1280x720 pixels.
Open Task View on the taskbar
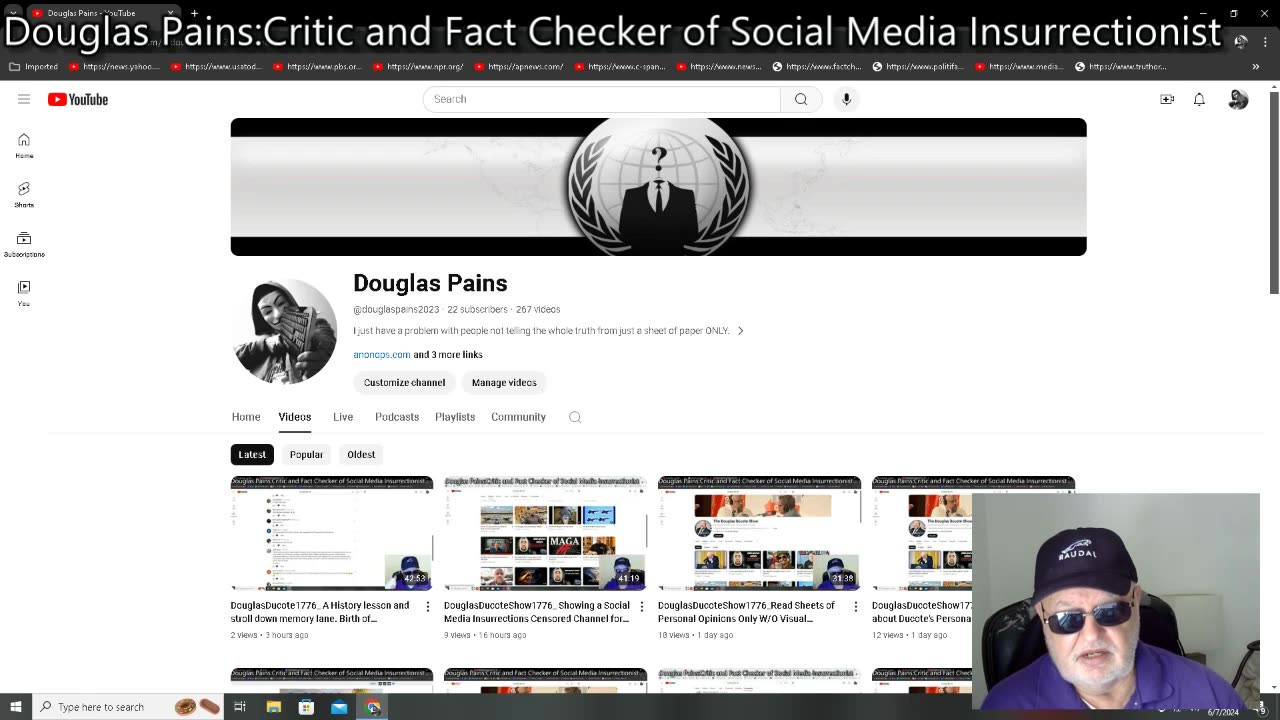click(240, 707)
